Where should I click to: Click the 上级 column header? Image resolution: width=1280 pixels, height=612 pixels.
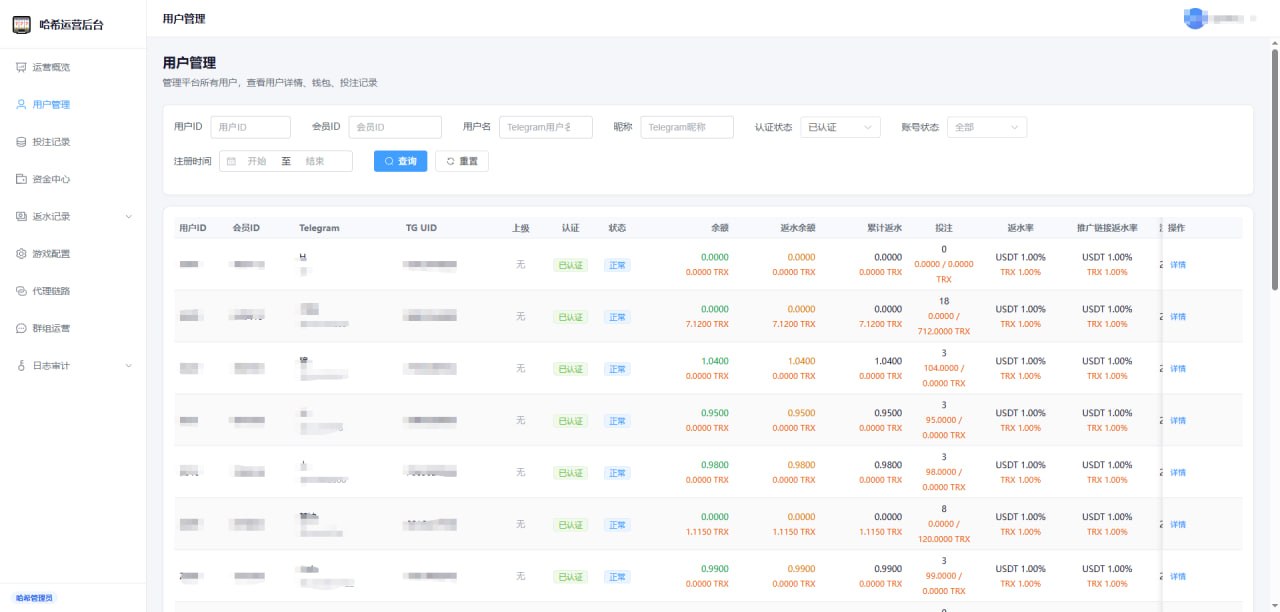[520, 228]
